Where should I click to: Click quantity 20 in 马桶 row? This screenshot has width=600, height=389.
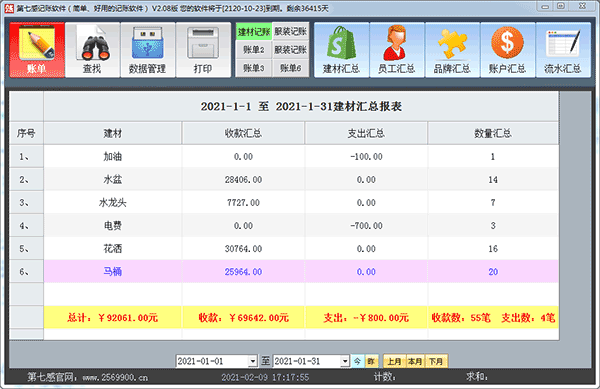coord(493,272)
